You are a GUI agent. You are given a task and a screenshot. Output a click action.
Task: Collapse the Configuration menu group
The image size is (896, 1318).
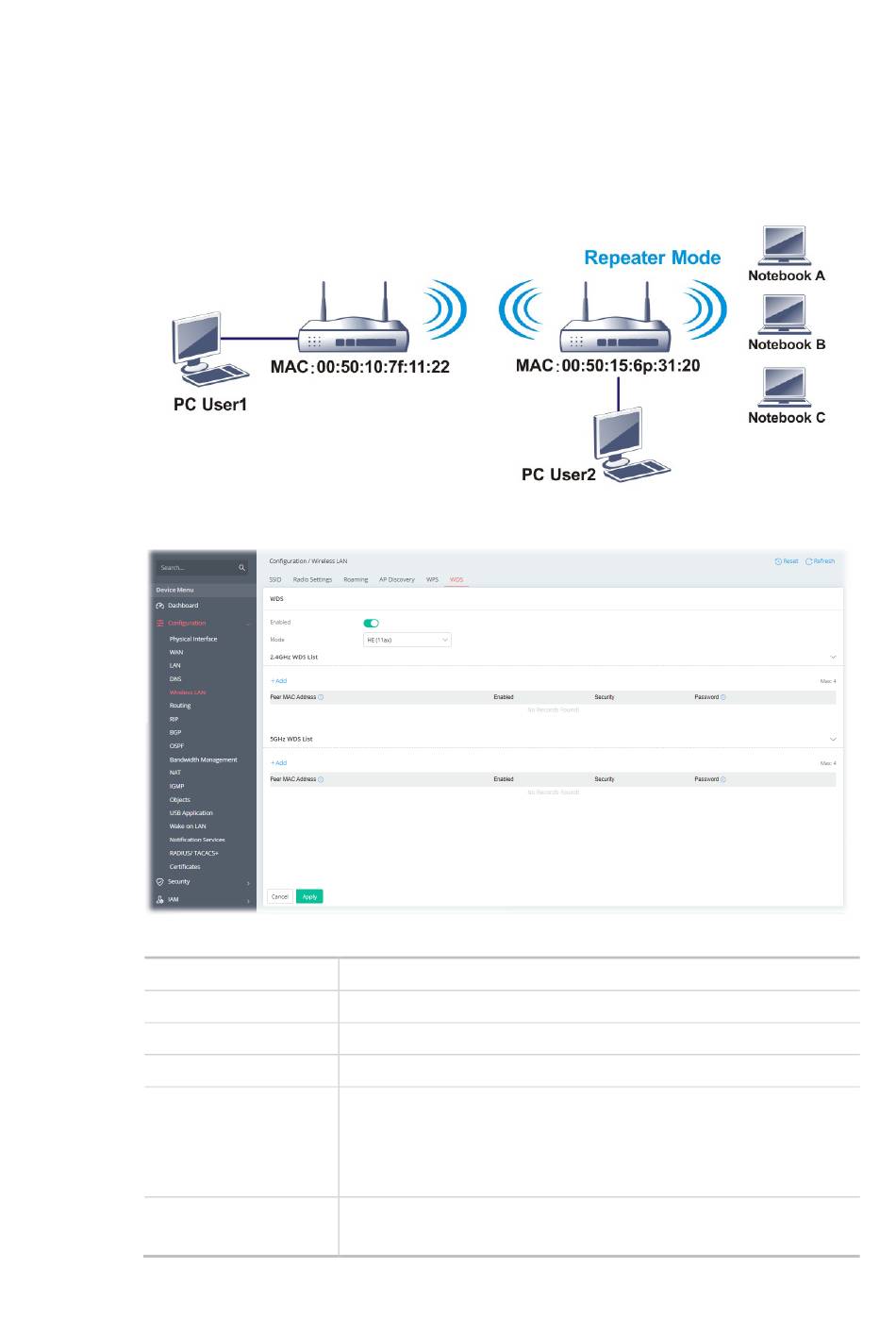(248, 624)
